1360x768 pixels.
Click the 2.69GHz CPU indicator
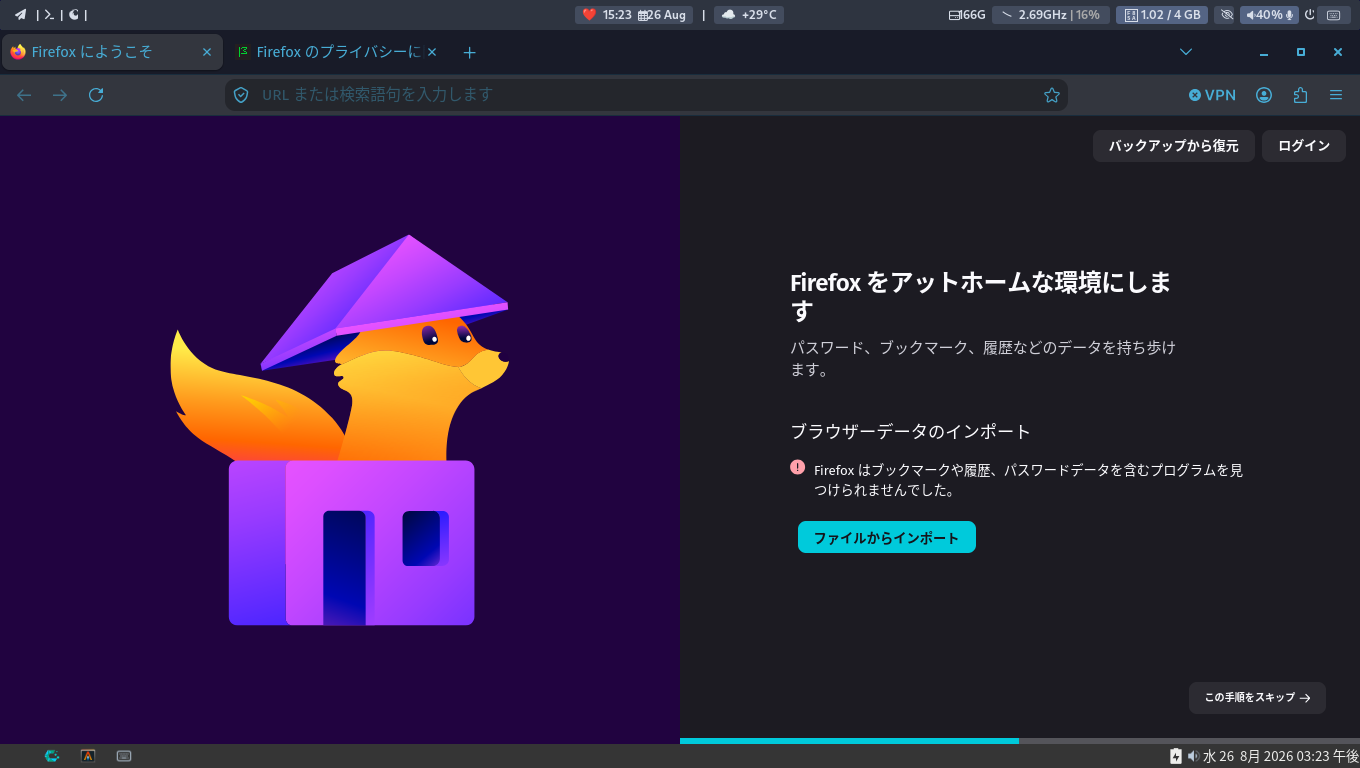(1050, 15)
